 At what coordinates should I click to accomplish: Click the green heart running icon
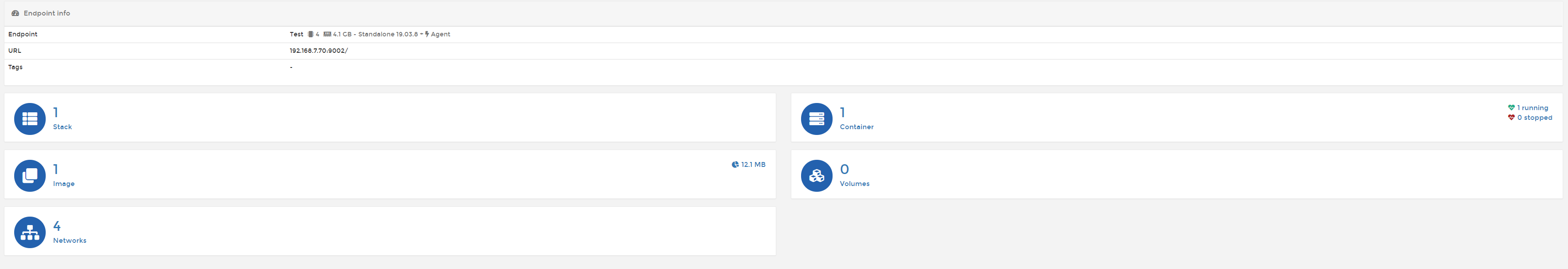[x=1511, y=108]
